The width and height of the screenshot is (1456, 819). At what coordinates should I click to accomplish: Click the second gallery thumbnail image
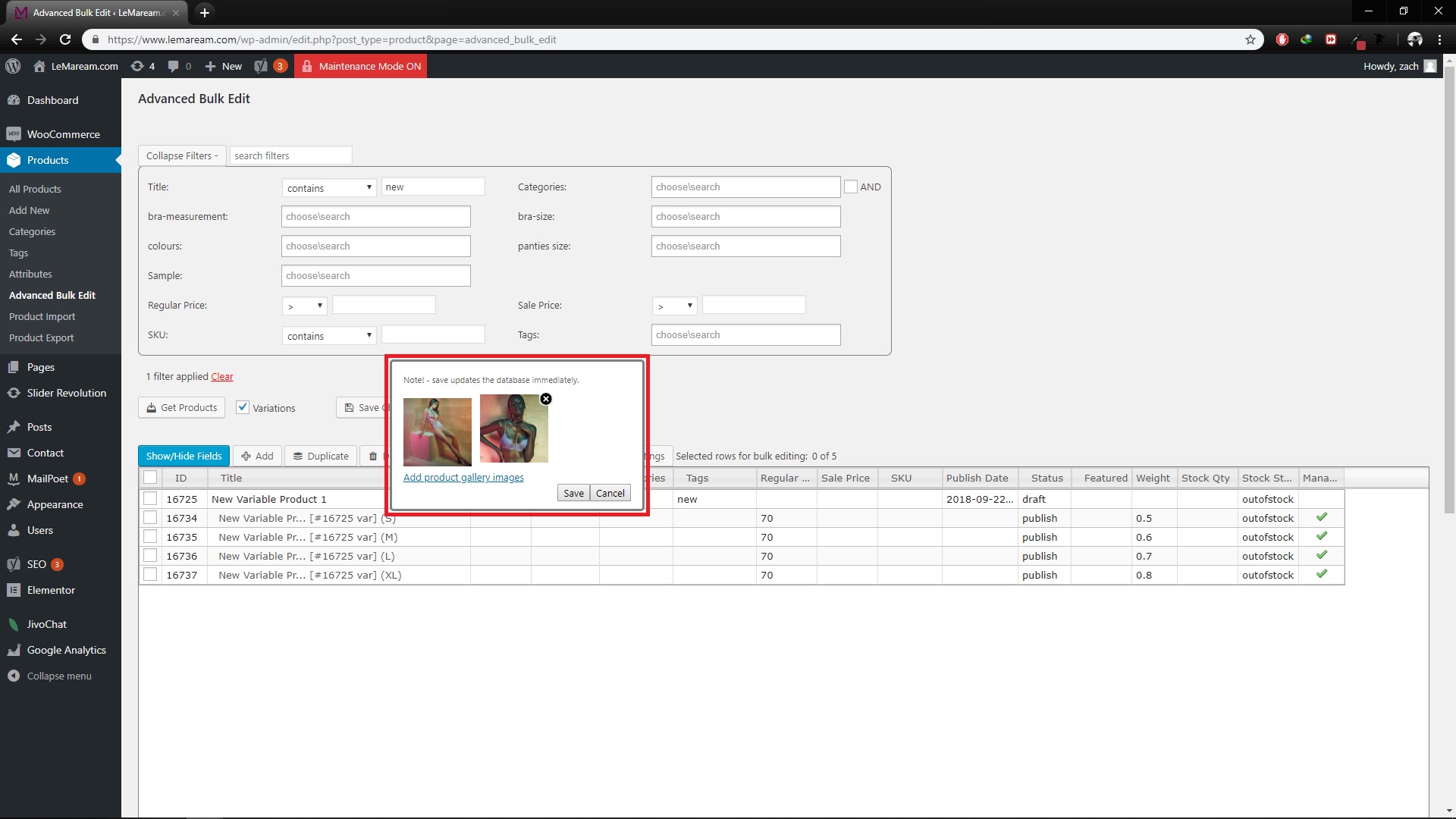(513, 430)
